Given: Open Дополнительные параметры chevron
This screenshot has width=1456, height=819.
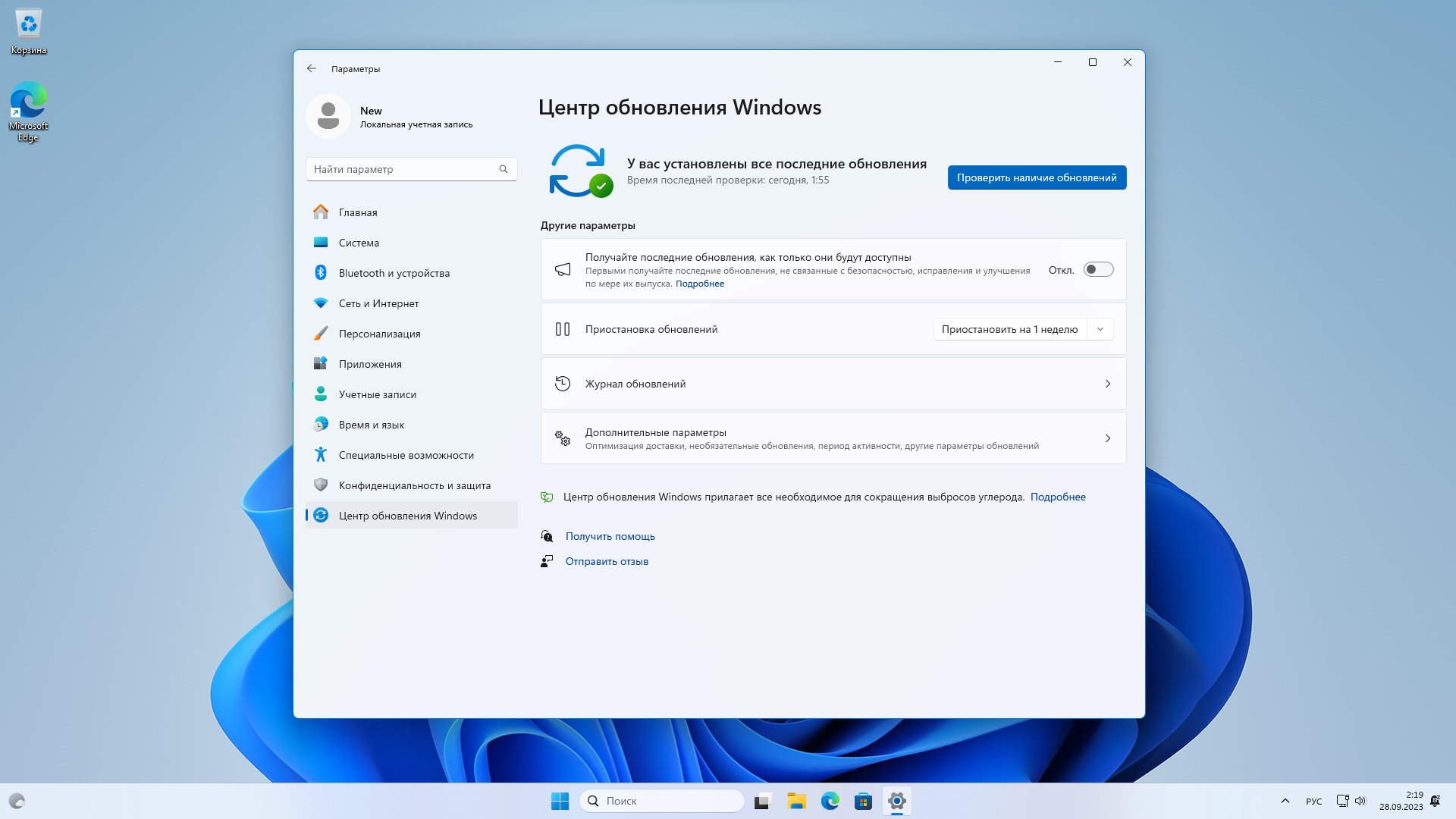Looking at the screenshot, I should [x=1108, y=438].
